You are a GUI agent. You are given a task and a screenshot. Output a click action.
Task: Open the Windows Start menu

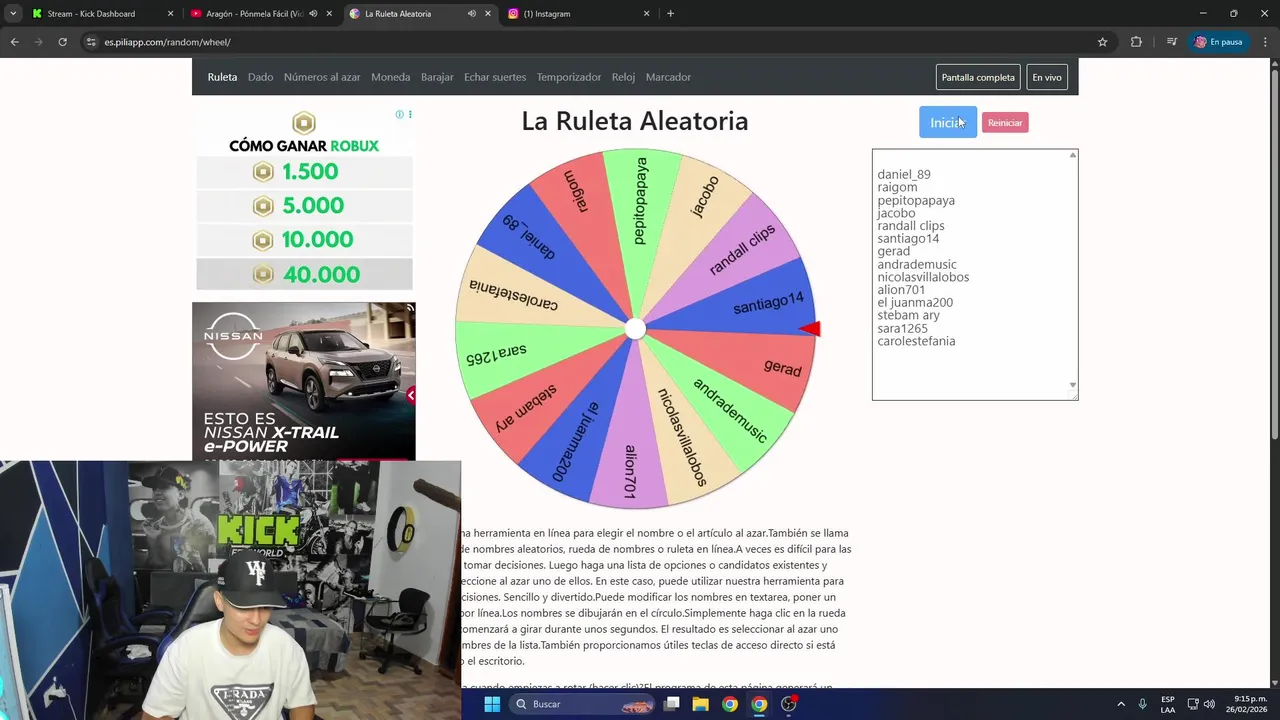pos(492,704)
